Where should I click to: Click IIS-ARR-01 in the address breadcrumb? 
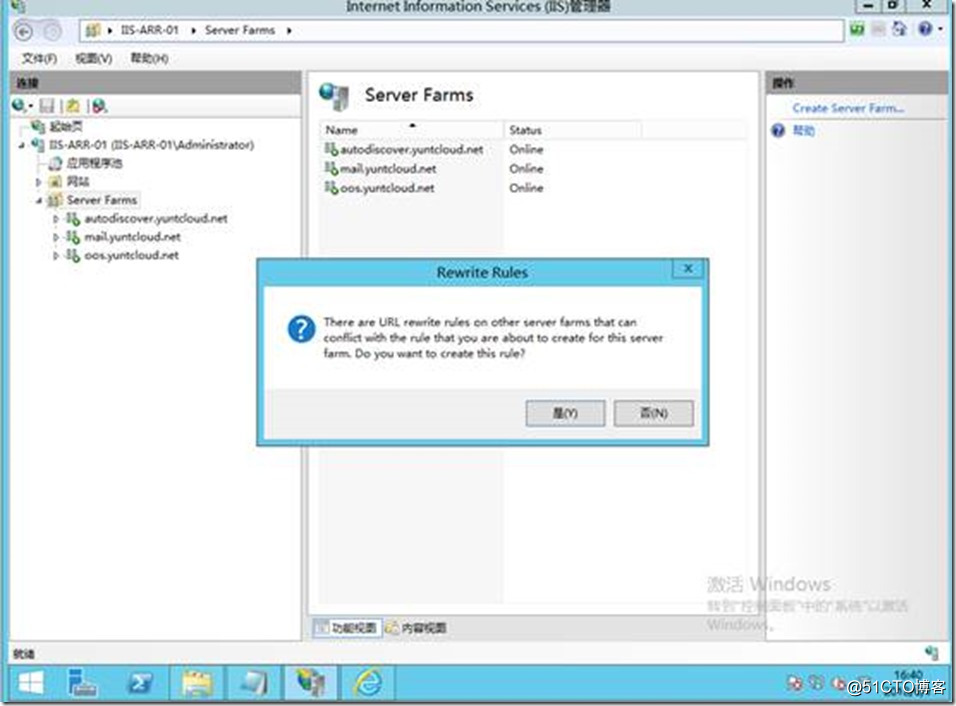click(149, 30)
